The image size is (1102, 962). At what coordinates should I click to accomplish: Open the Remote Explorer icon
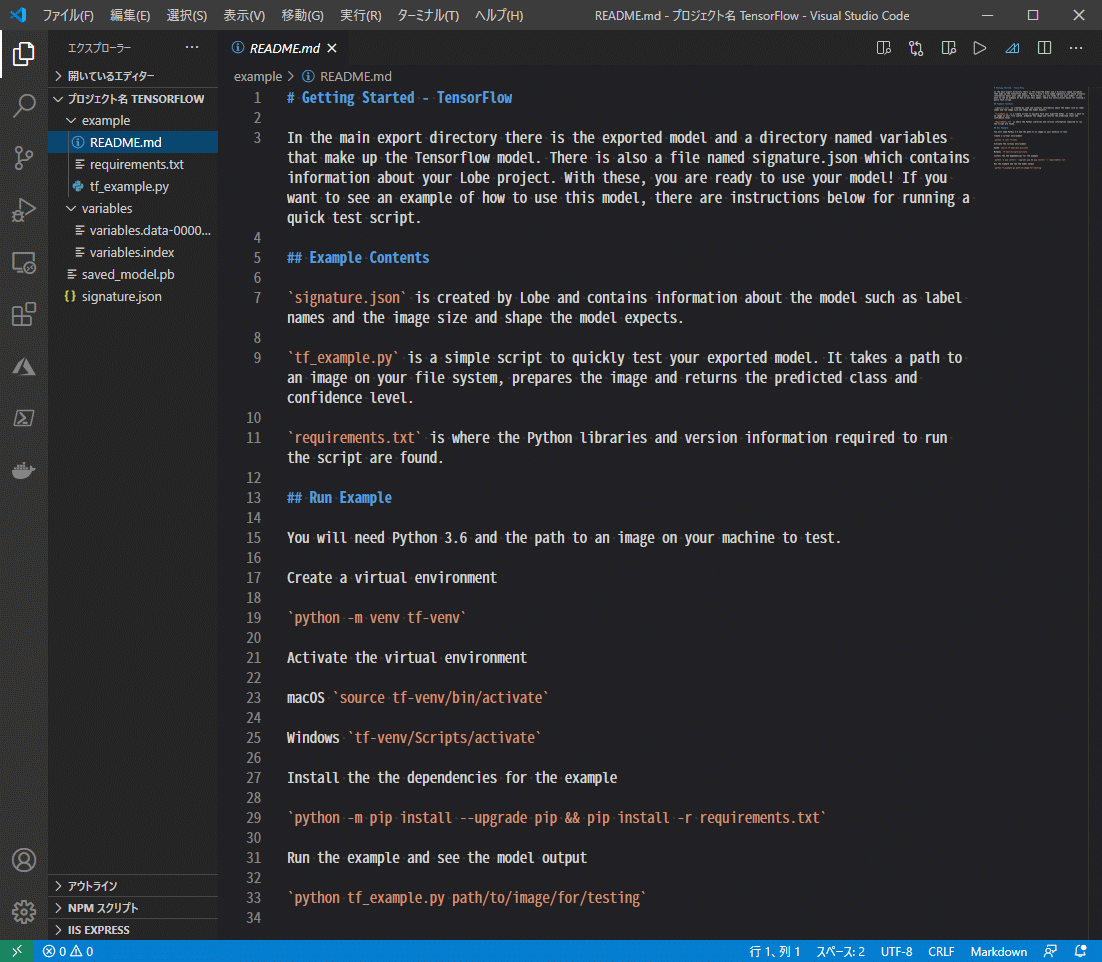point(24,263)
